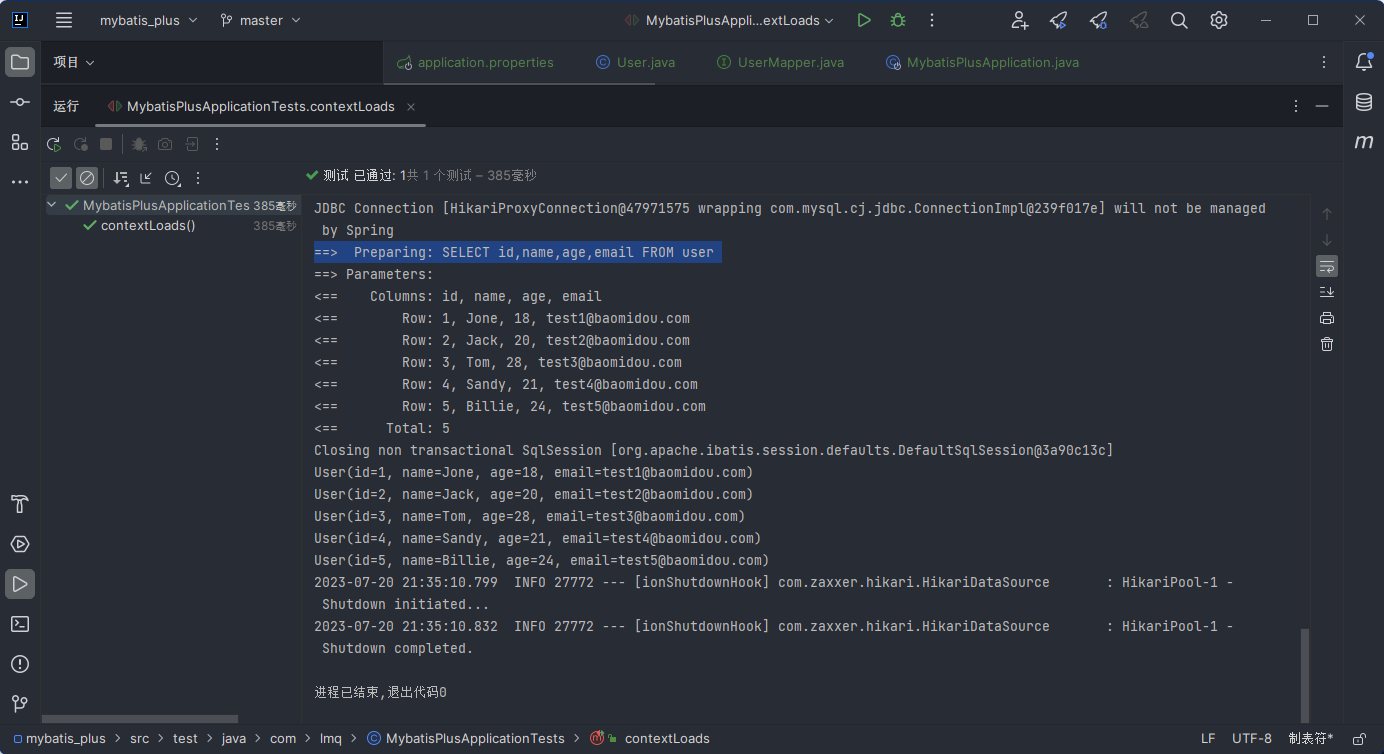The height and width of the screenshot is (754, 1384).
Task: Jump to next occurrence with down arrow
Action: click(1327, 240)
